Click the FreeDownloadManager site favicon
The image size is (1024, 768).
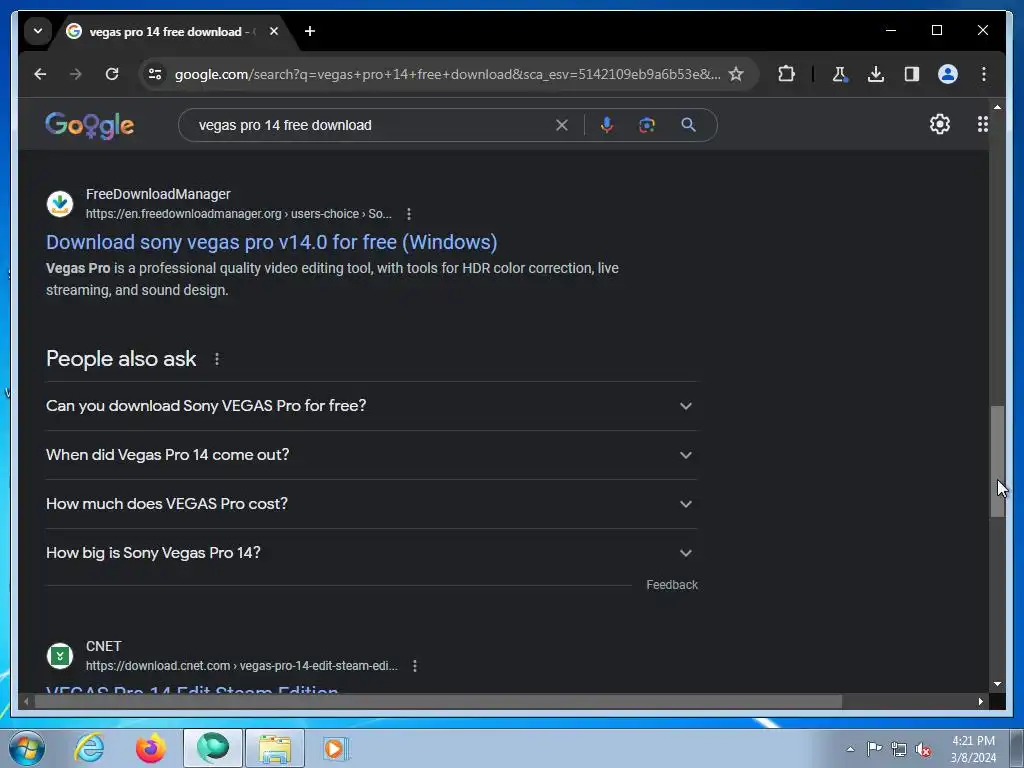click(x=60, y=204)
